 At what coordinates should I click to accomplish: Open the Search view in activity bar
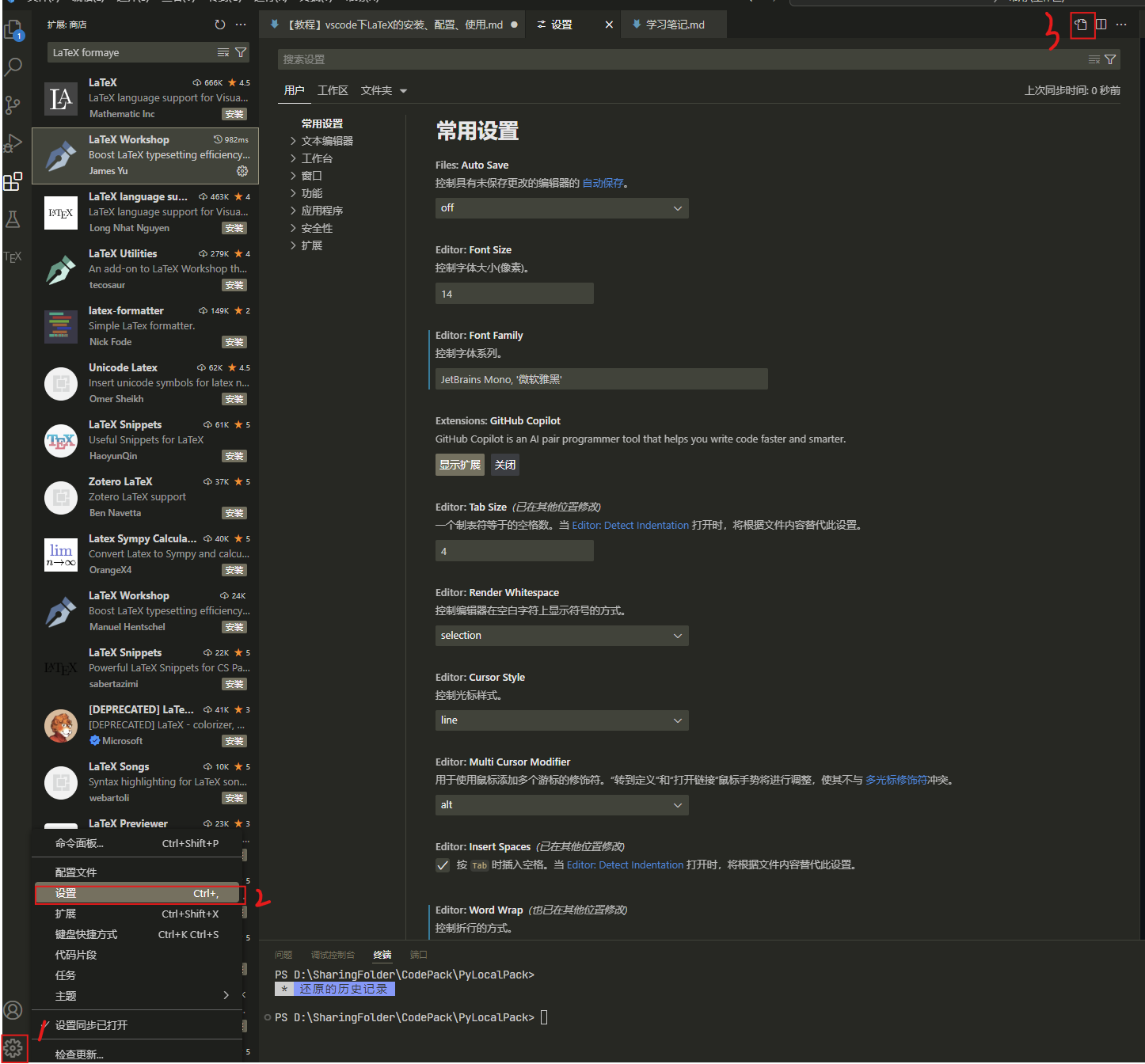pos(13,67)
